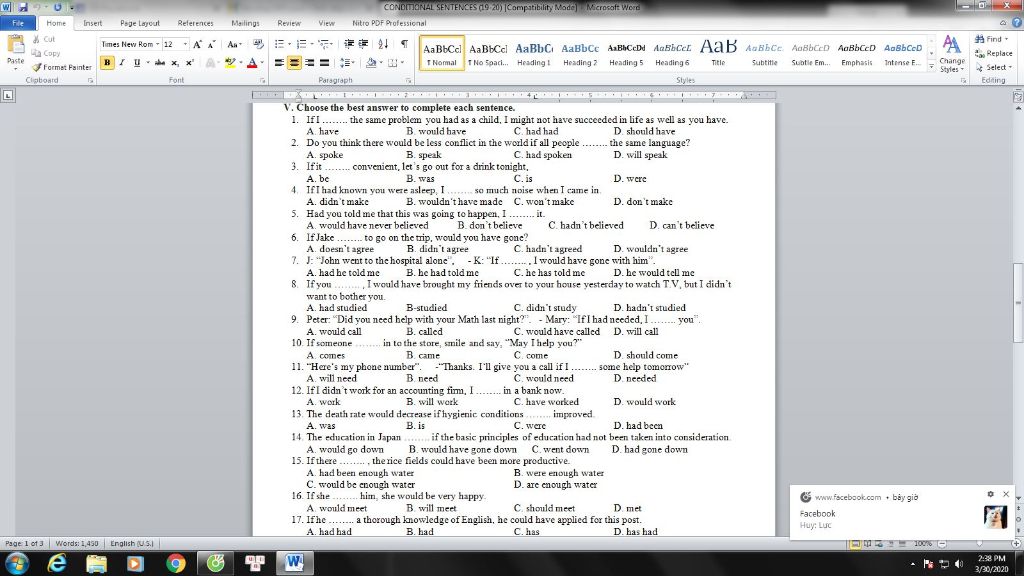Click the Format Painter tool
Image resolution: width=1024 pixels, height=576 pixels.
coord(61,67)
